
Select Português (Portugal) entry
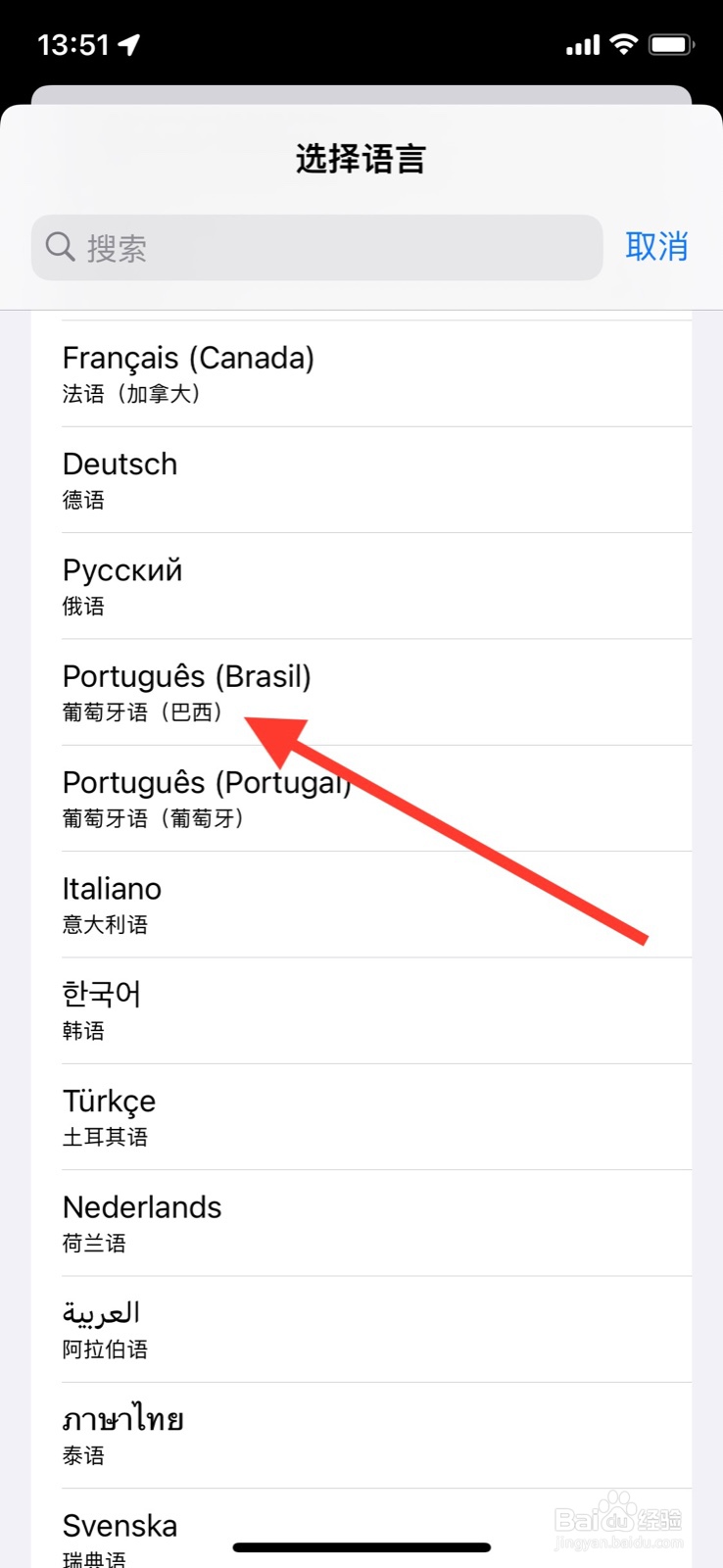[361, 799]
